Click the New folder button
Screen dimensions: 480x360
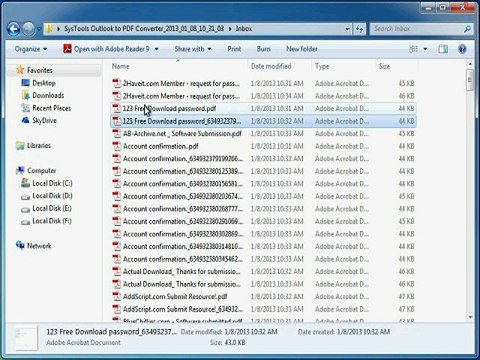coord(302,49)
